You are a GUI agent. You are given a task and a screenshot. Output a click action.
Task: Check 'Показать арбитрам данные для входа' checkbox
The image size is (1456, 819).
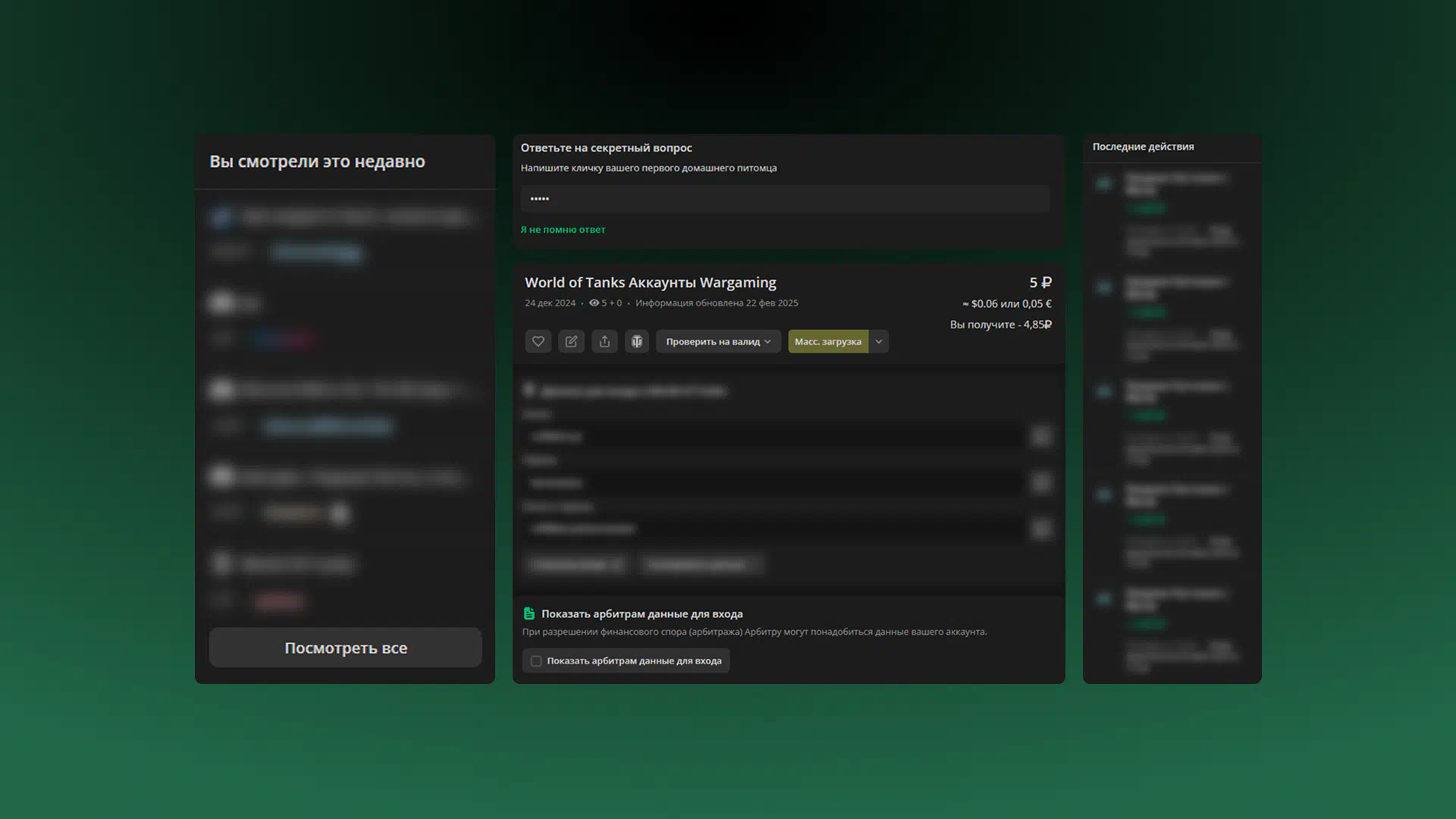(536, 661)
